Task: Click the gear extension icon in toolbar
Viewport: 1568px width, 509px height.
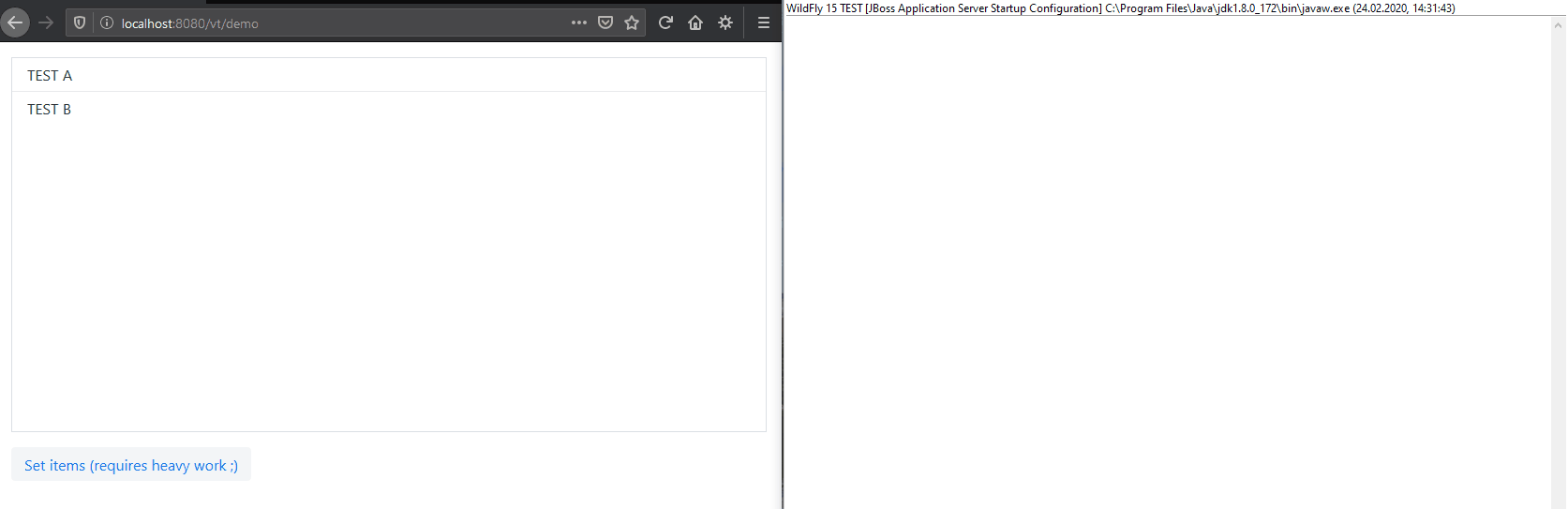Action: (725, 22)
